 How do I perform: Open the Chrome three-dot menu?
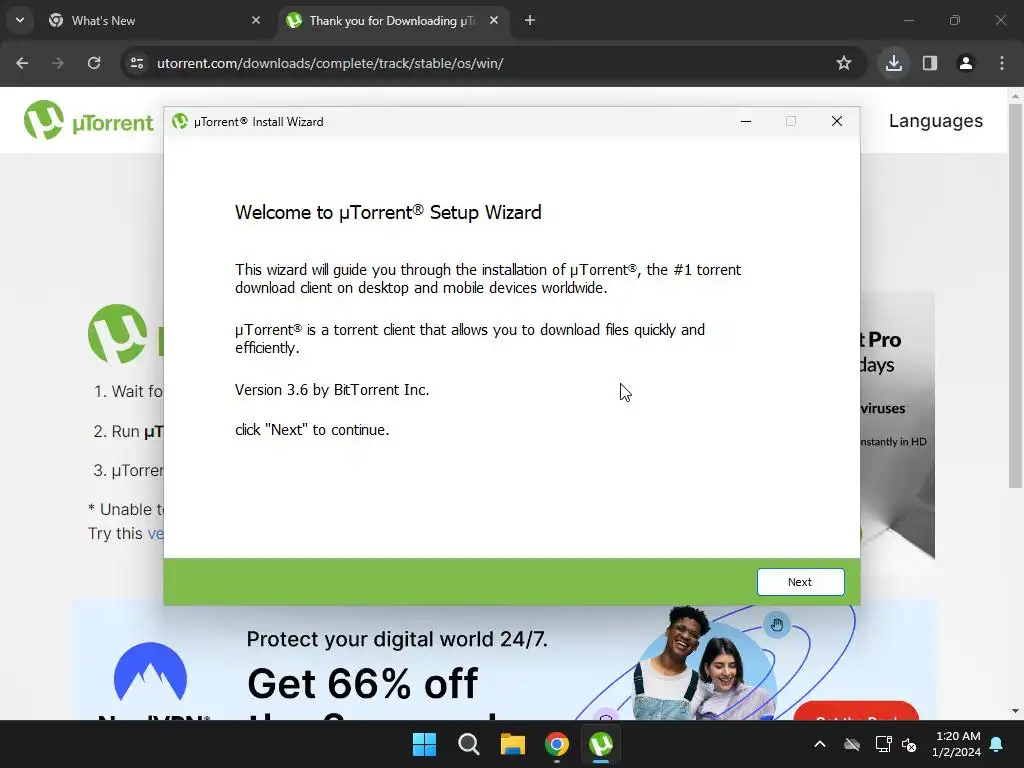(1002, 63)
